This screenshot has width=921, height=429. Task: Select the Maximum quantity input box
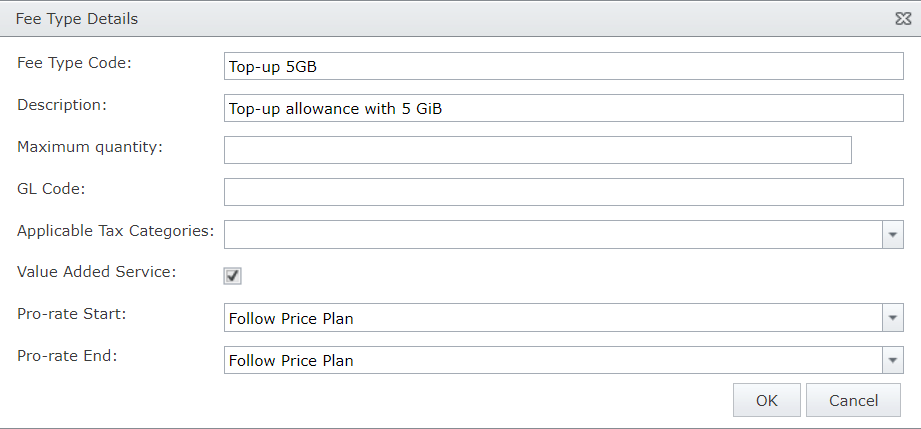tap(537, 150)
